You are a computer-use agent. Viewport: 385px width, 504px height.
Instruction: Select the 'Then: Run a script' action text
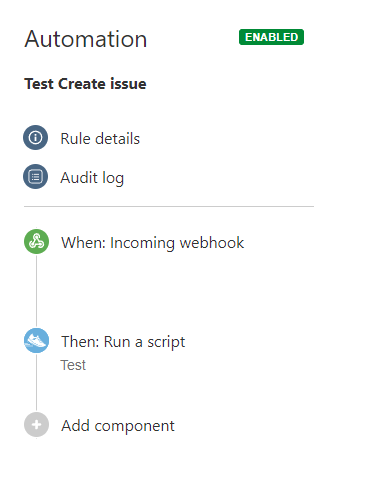(123, 342)
